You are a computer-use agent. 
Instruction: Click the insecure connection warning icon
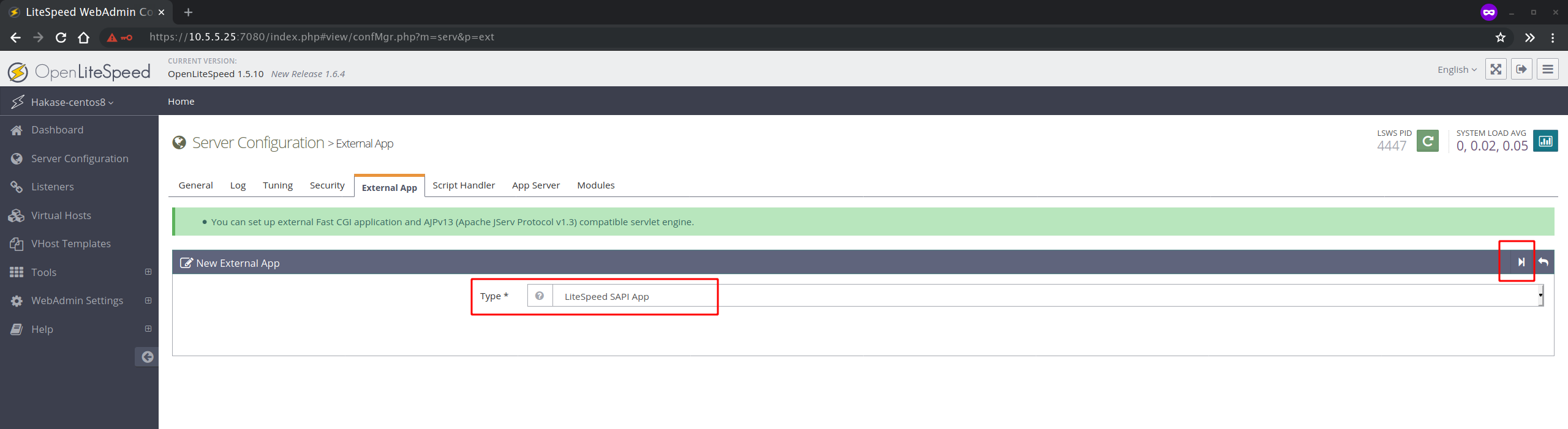111,37
